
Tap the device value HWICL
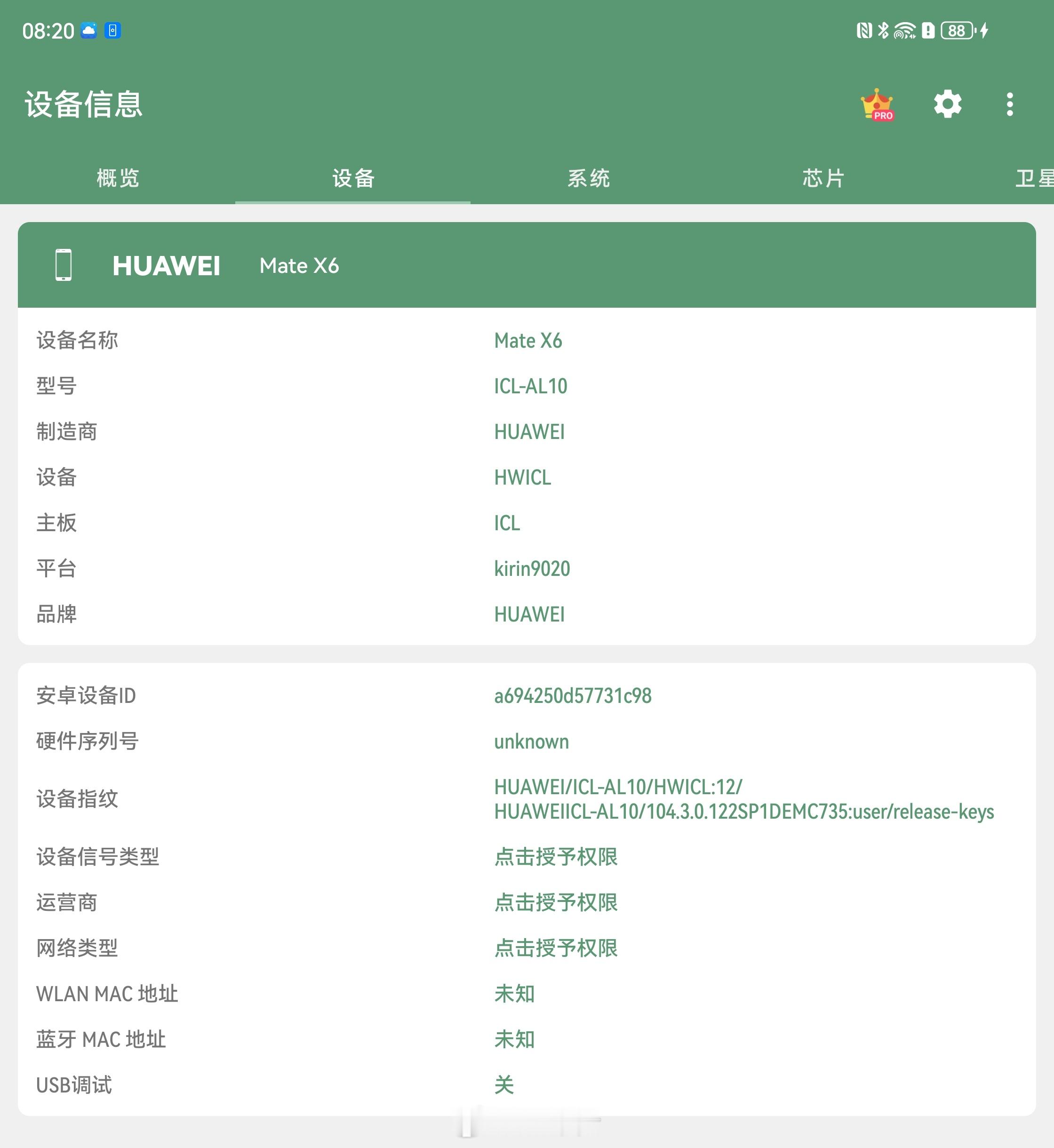[522, 478]
